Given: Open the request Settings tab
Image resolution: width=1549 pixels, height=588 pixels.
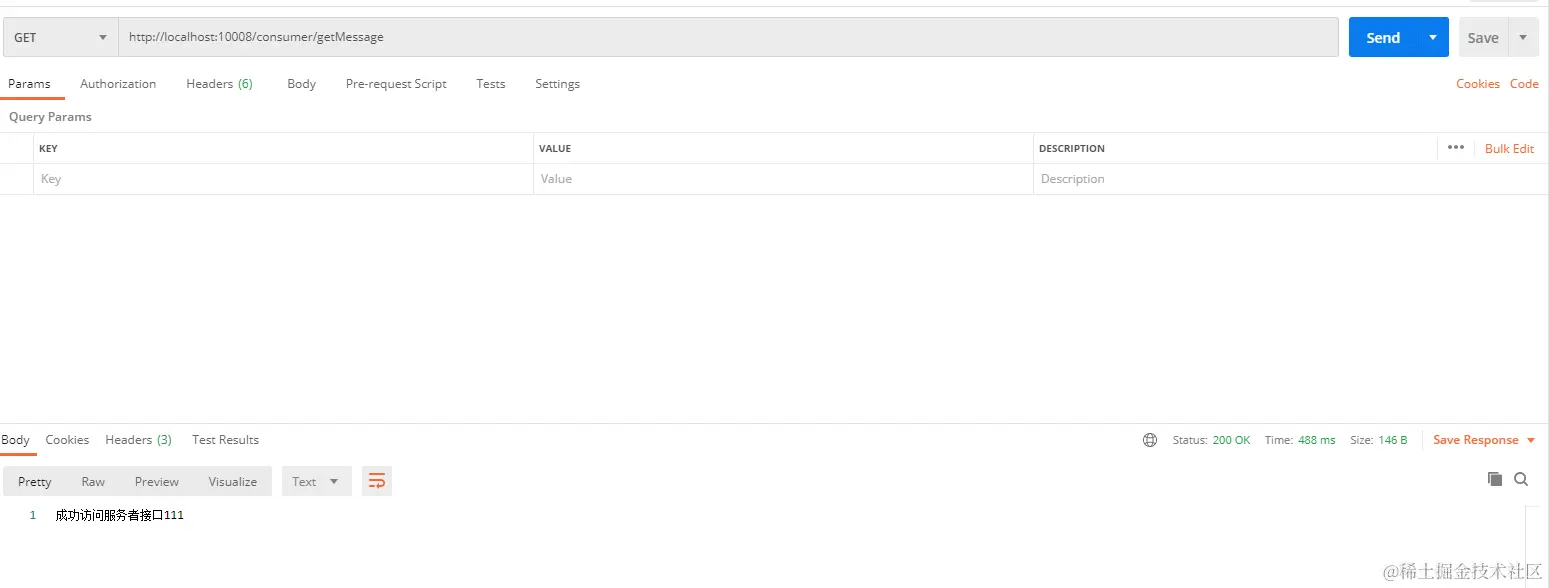Looking at the screenshot, I should [557, 84].
